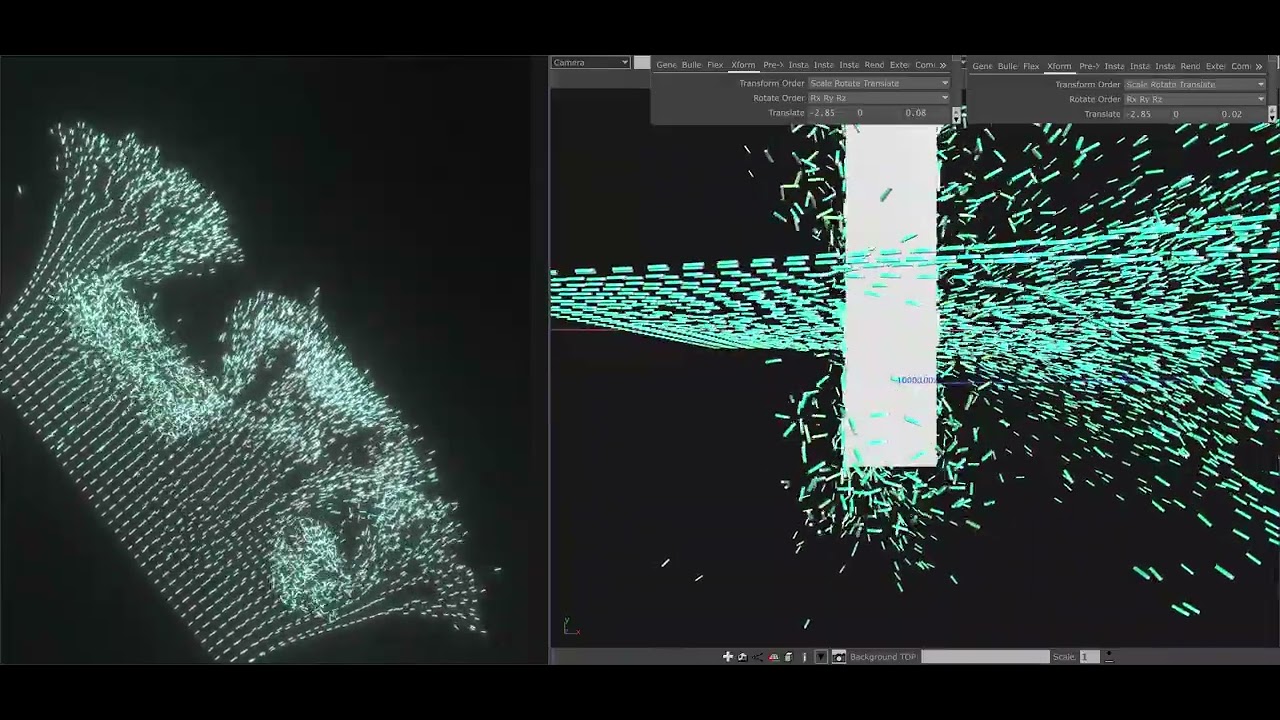Viewport: 1280px width, 720px height.
Task: Click the grey square next to Camera dropdown
Action: tap(642, 63)
